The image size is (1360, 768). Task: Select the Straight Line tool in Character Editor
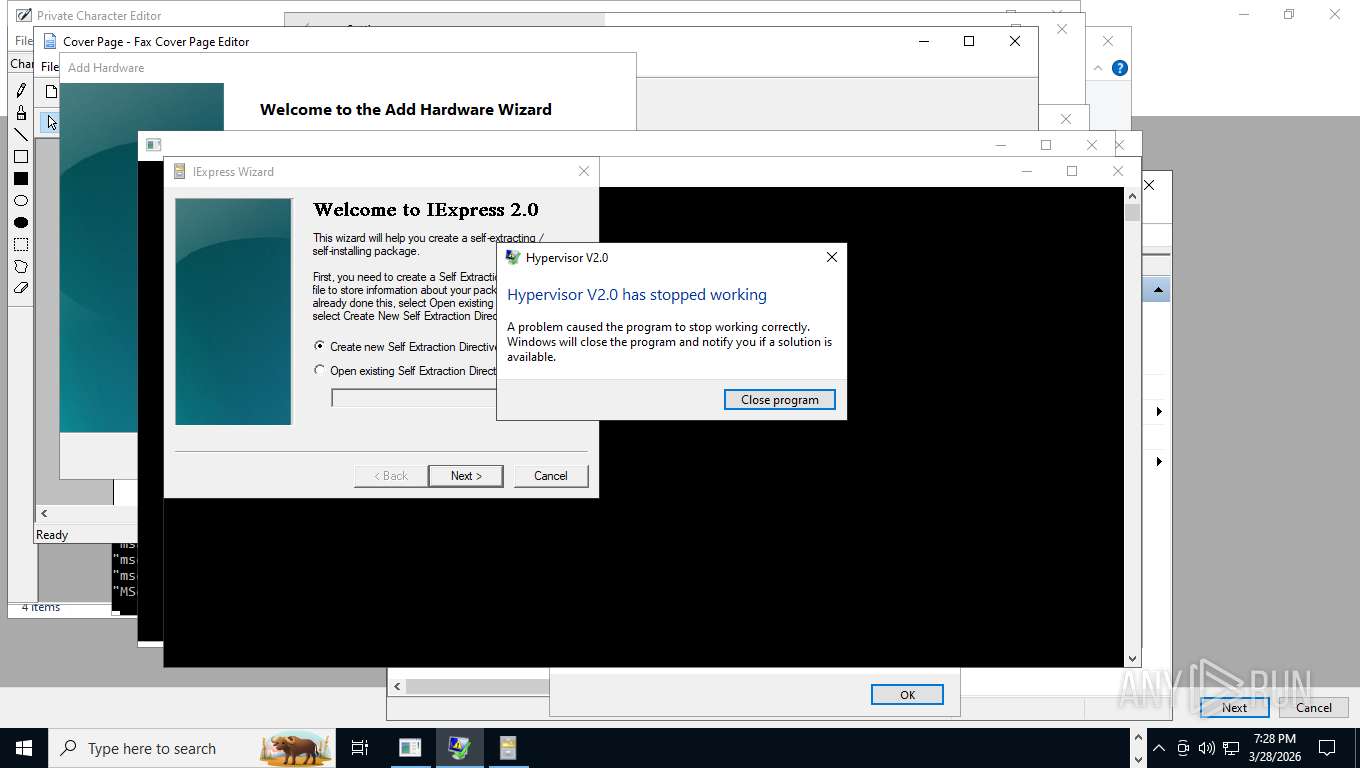[21, 135]
